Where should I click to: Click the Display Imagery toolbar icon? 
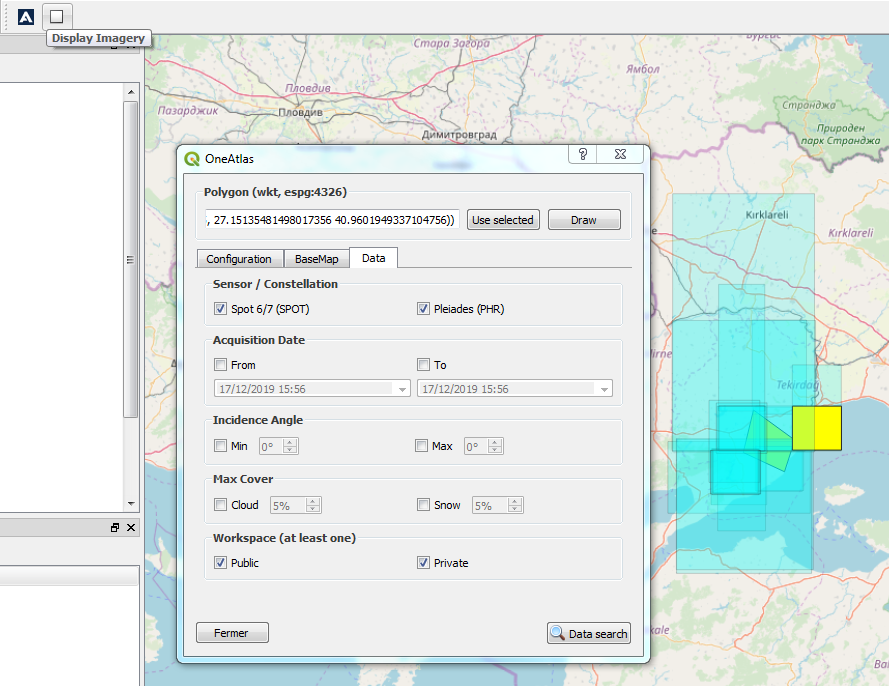click(57, 16)
